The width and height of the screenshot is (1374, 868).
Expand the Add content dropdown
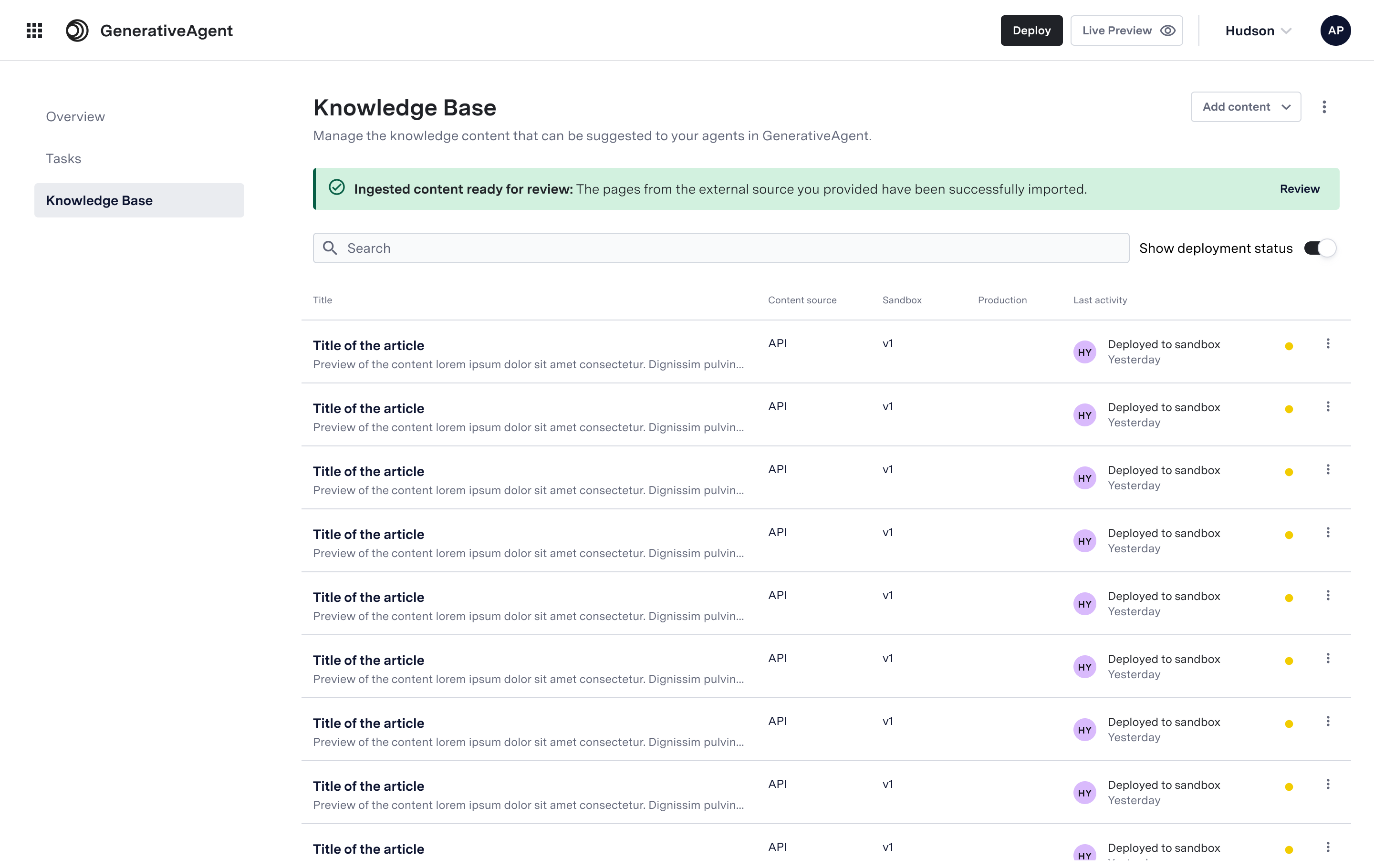pyautogui.click(x=1245, y=107)
